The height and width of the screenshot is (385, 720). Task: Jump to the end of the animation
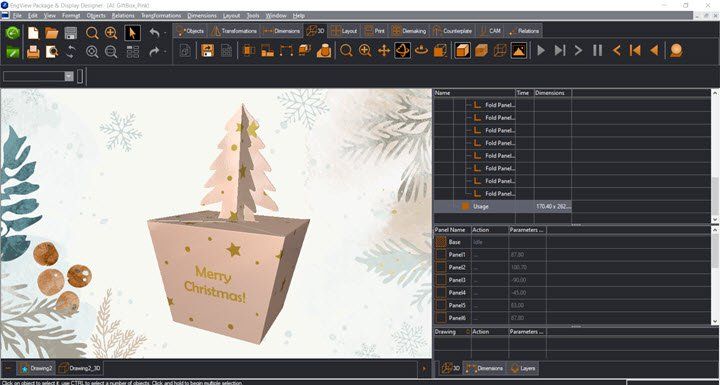559,50
